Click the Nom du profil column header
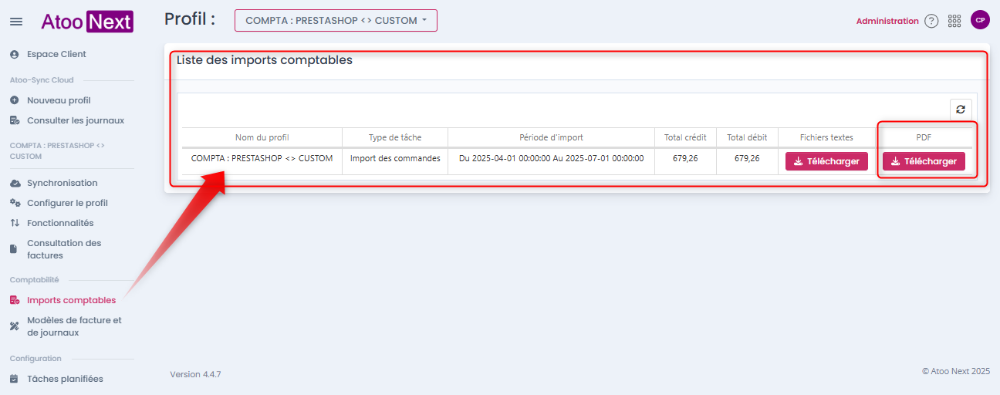The image size is (1000, 395). [261, 138]
